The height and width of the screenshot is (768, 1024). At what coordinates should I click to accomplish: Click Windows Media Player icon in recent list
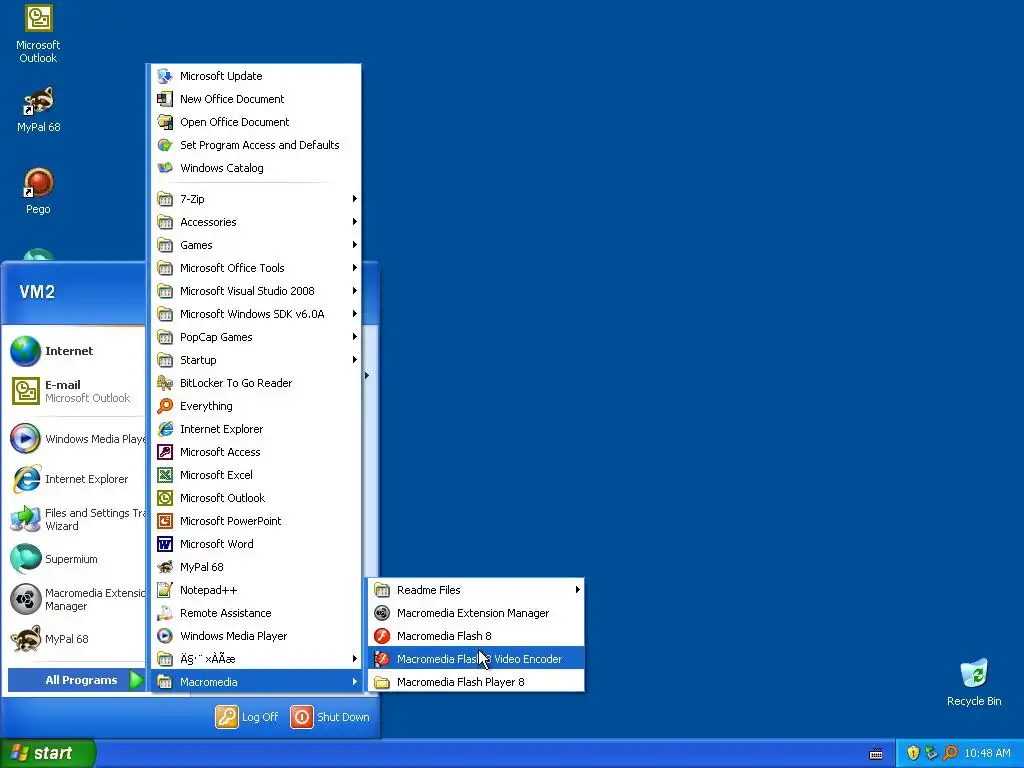(x=25, y=439)
